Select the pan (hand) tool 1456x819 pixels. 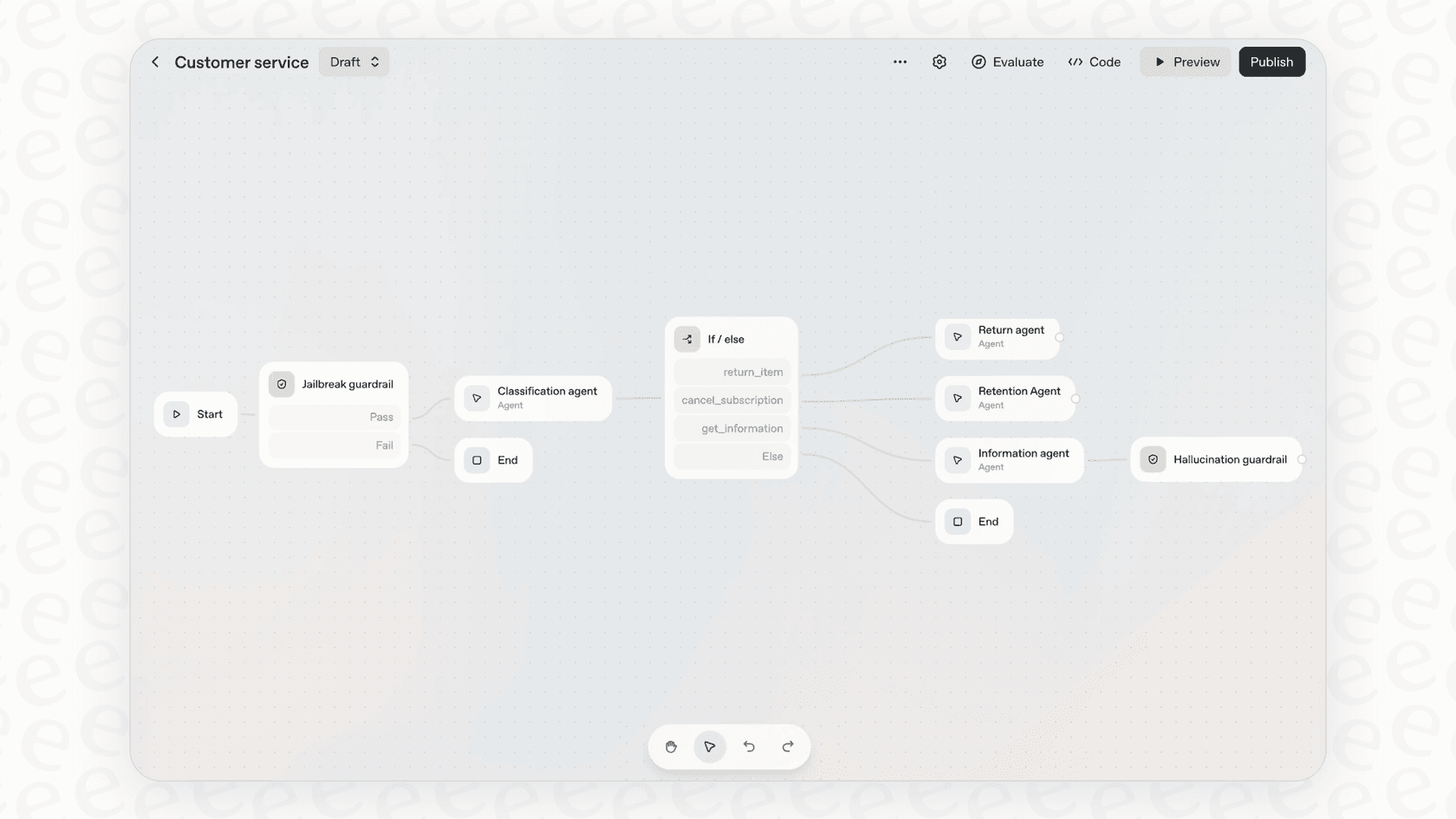(671, 746)
